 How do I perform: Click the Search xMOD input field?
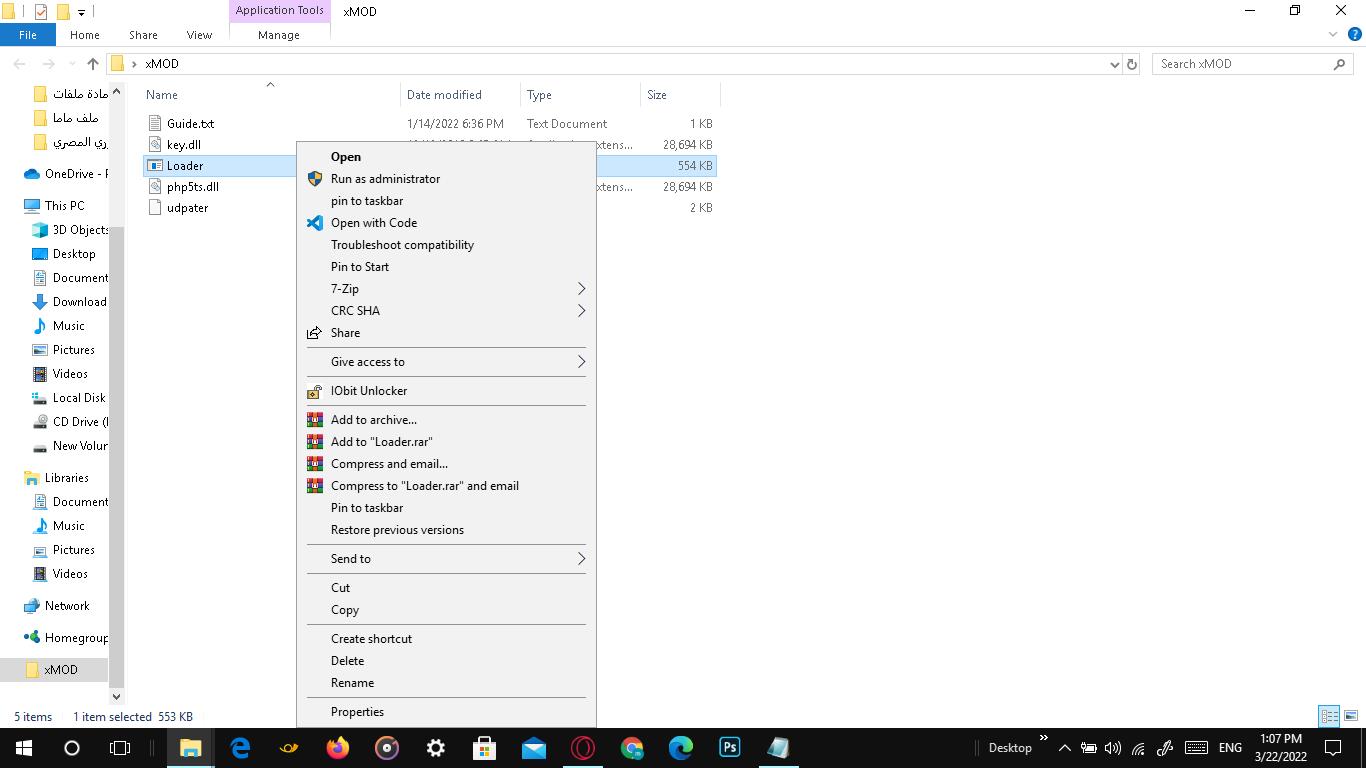[1243, 64]
